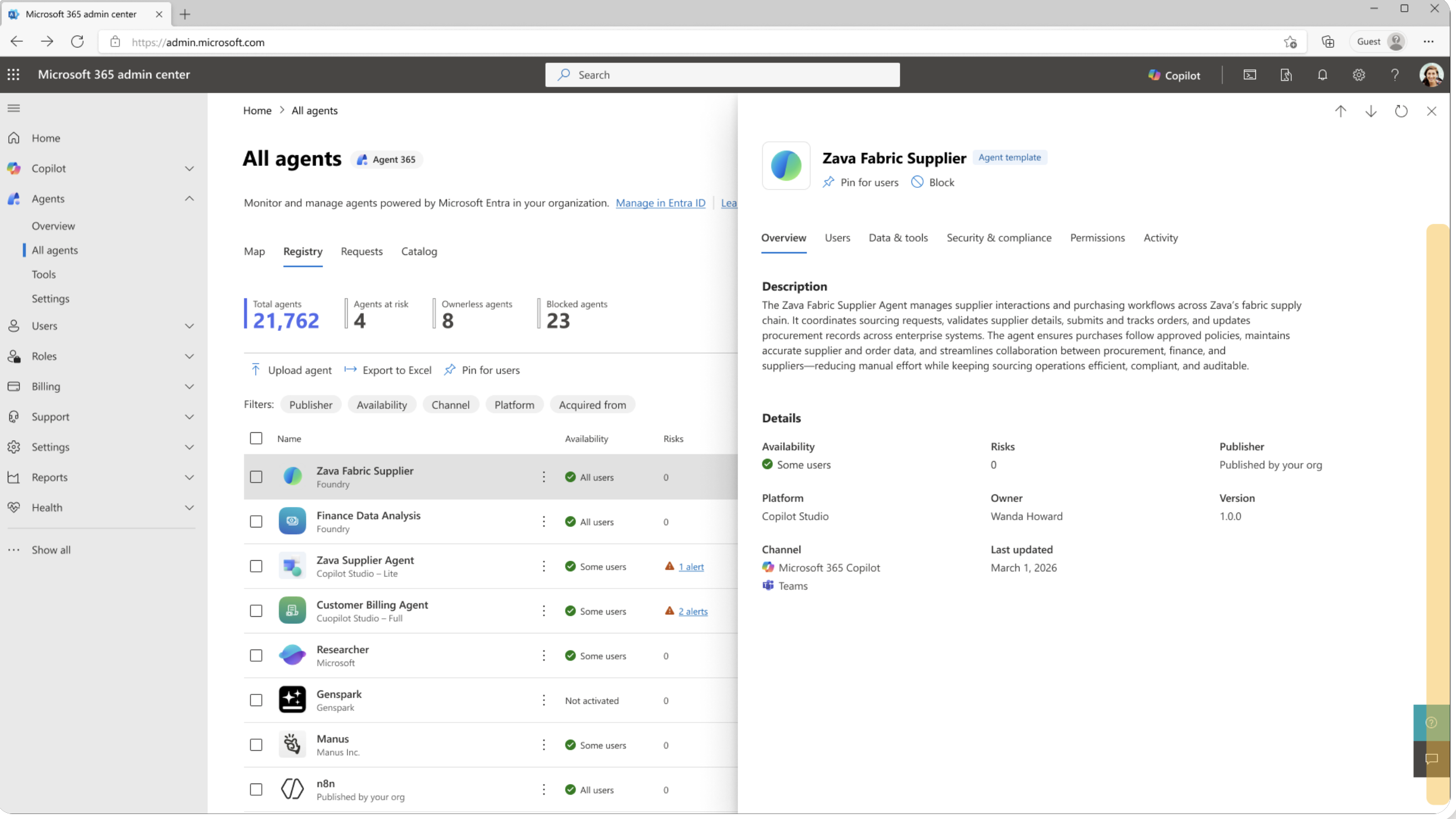Check the Customer Billing Agent row checkbox

pyautogui.click(x=256, y=611)
